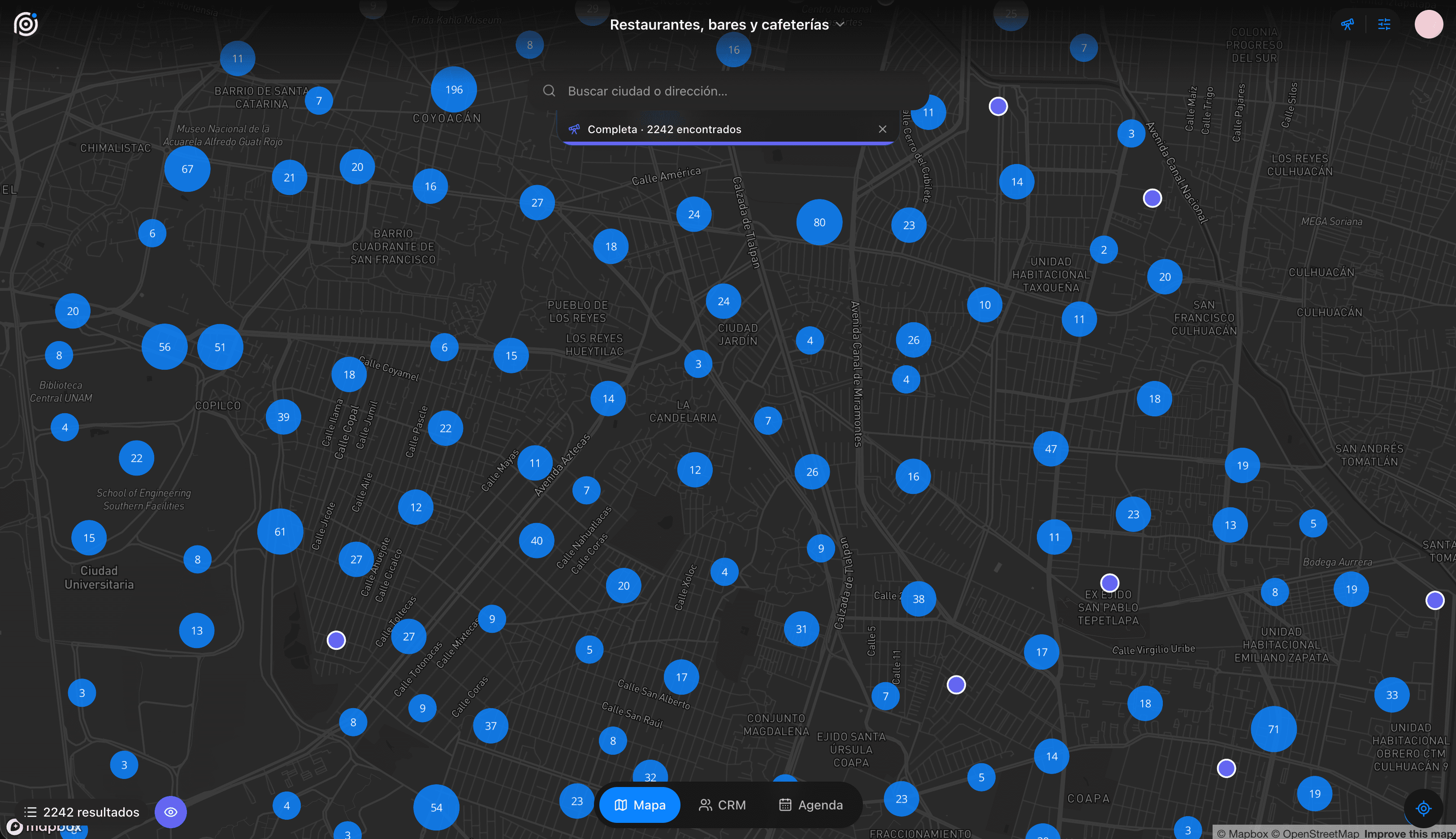Screen dimensions: 1456x839
Task: Open the 2242 resultados list
Action: click(x=82, y=812)
